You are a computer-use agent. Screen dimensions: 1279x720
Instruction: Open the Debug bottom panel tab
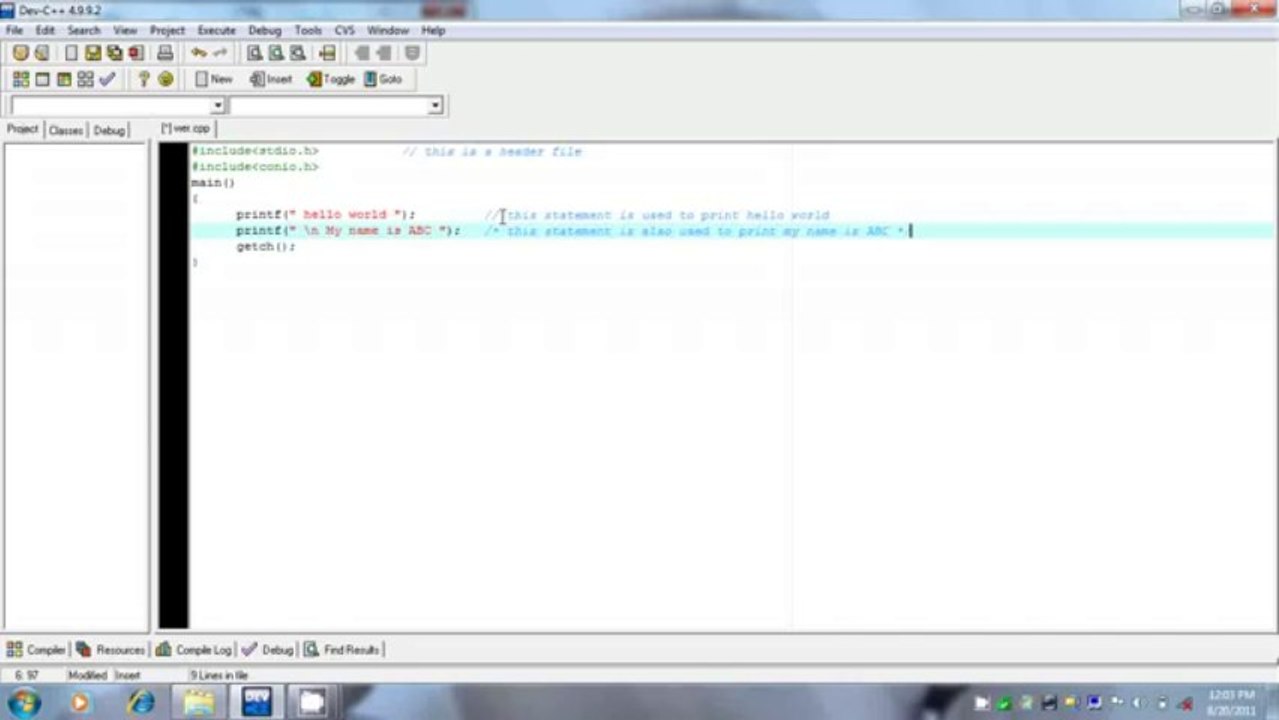269,650
